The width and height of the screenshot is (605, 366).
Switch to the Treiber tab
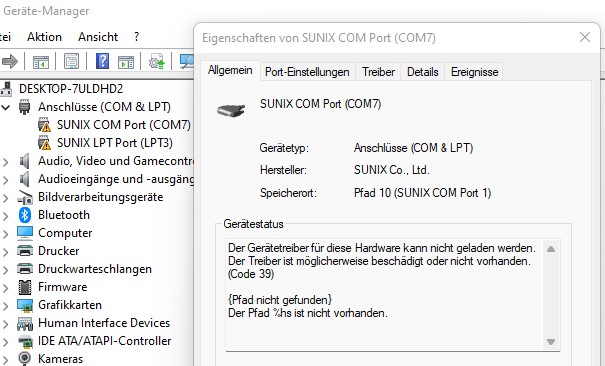coord(378,72)
